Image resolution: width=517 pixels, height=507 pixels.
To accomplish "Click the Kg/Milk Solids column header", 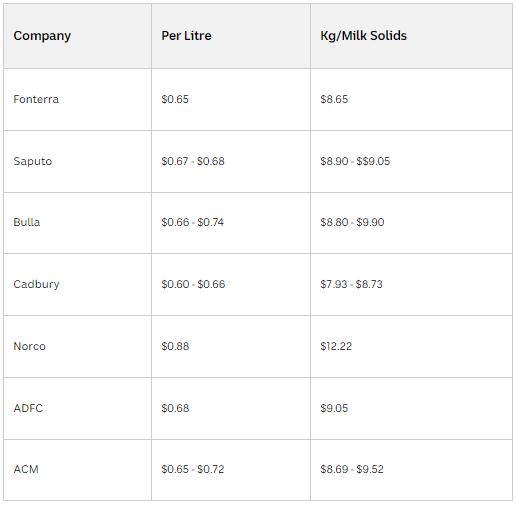I will point(411,36).
